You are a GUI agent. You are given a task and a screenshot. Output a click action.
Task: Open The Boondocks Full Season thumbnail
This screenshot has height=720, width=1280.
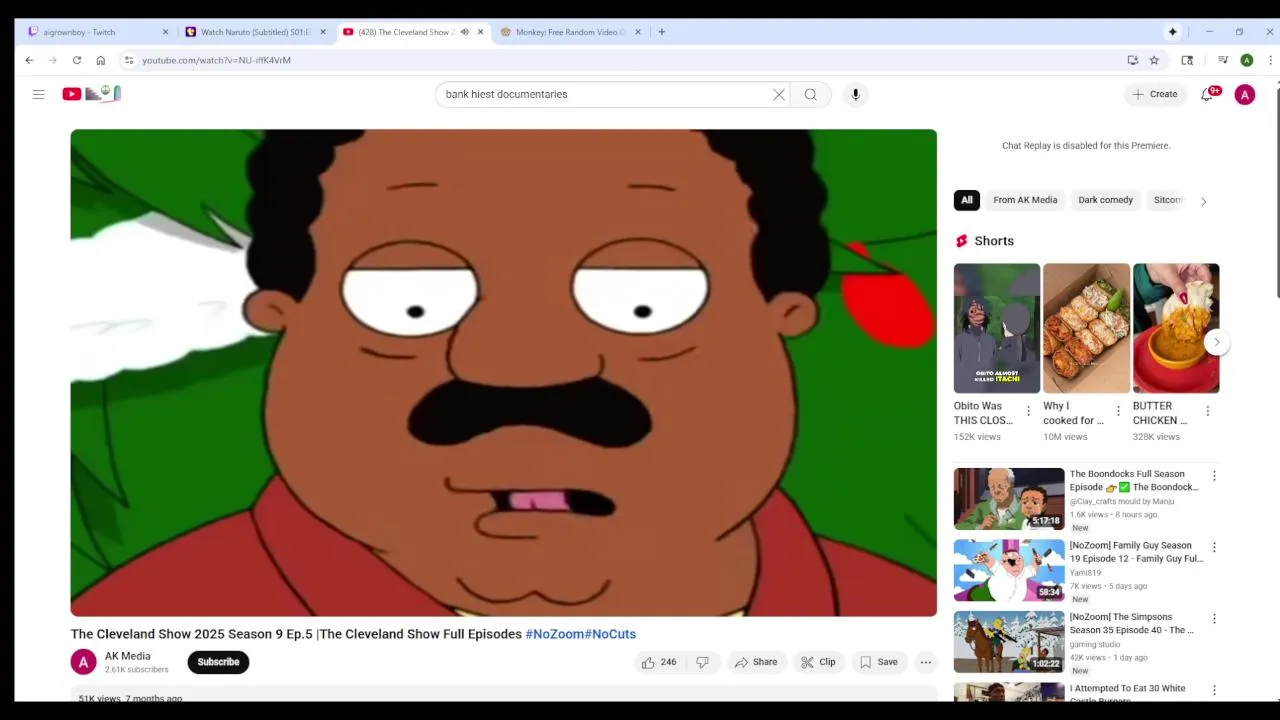click(1009, 499)
